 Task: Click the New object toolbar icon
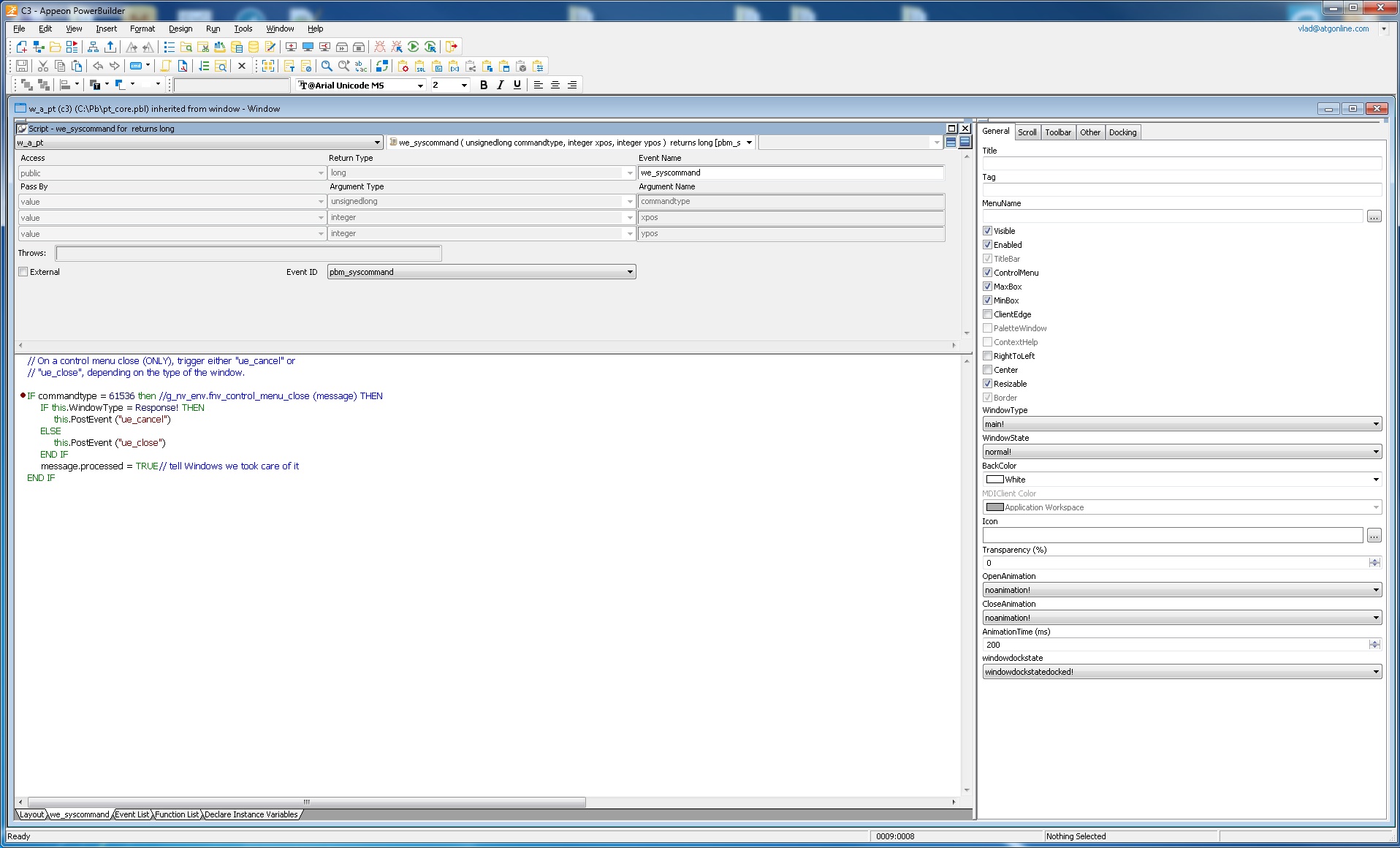22,47
